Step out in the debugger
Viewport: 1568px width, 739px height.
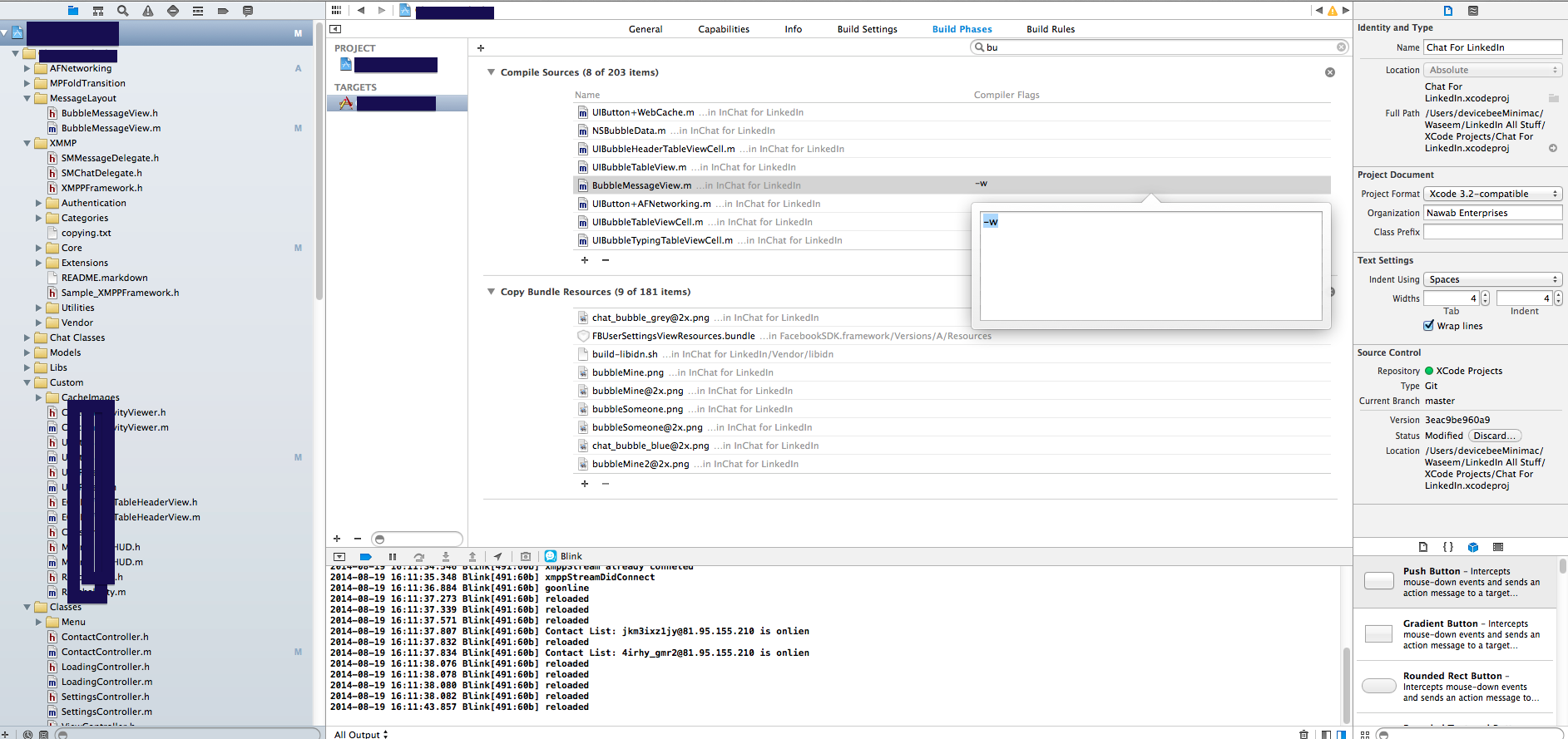click(x=472, y=557)
